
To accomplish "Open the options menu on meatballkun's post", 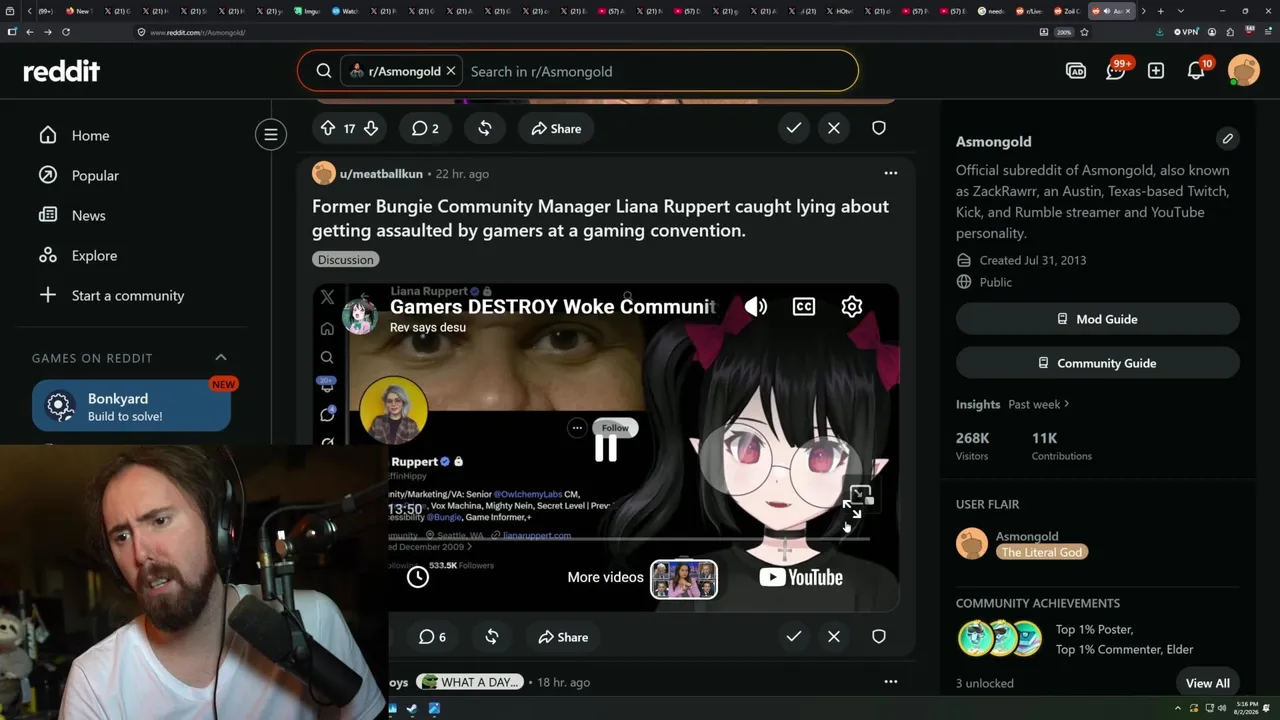I will click(x=891, y=173).
